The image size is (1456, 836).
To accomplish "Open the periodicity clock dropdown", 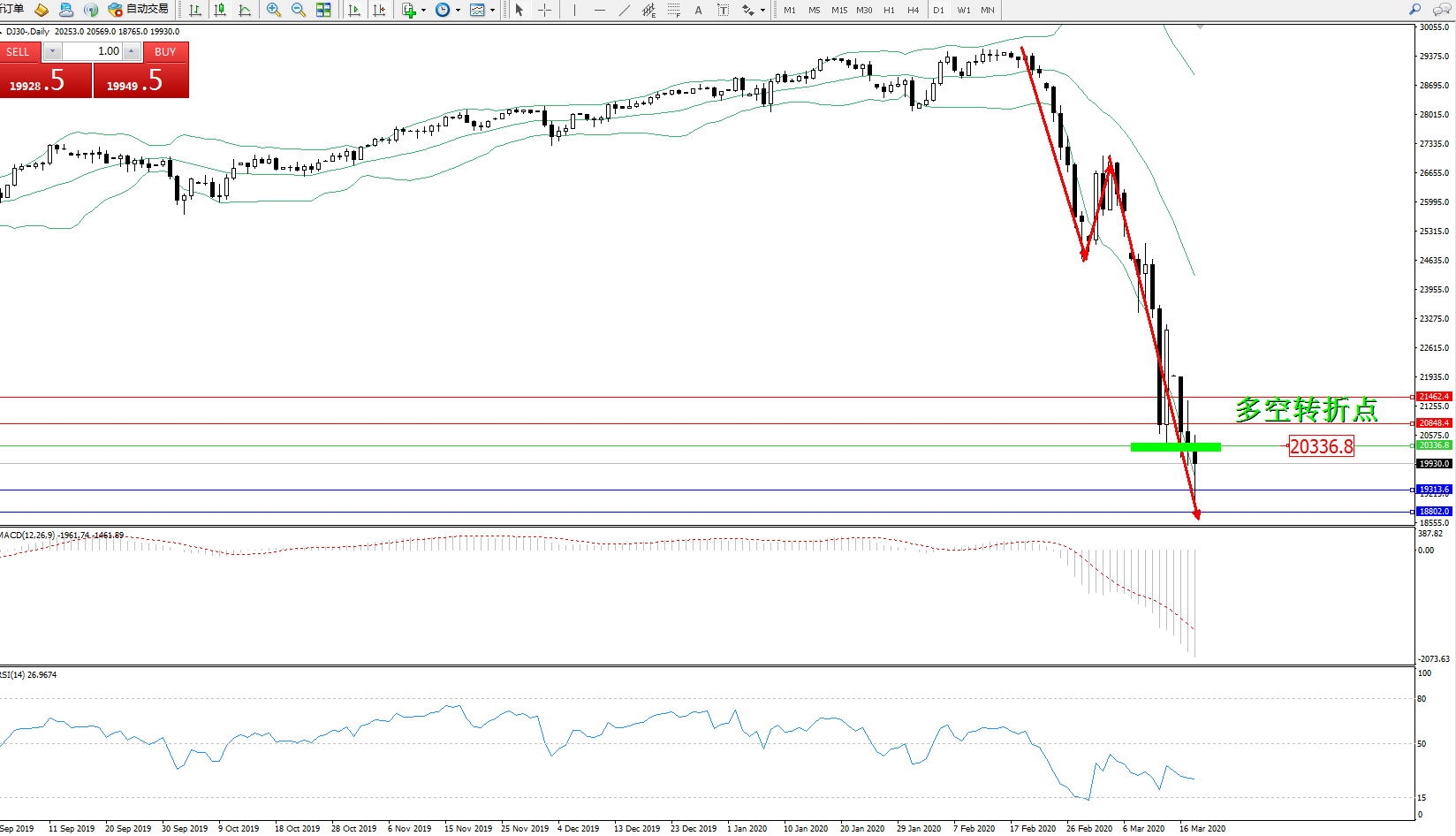I will click(447, 10).
